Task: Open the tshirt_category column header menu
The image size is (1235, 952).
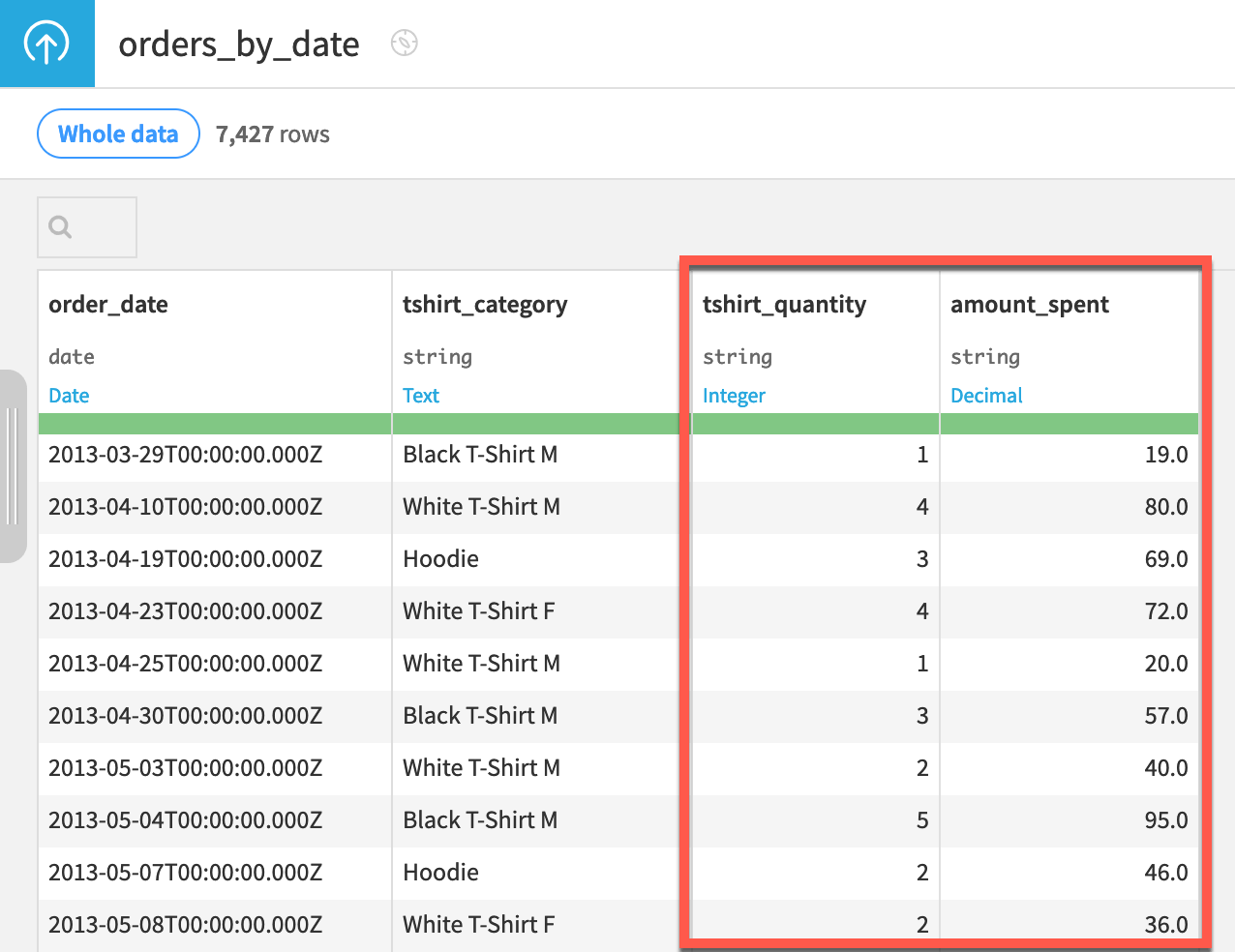Action: pos(485,305)
